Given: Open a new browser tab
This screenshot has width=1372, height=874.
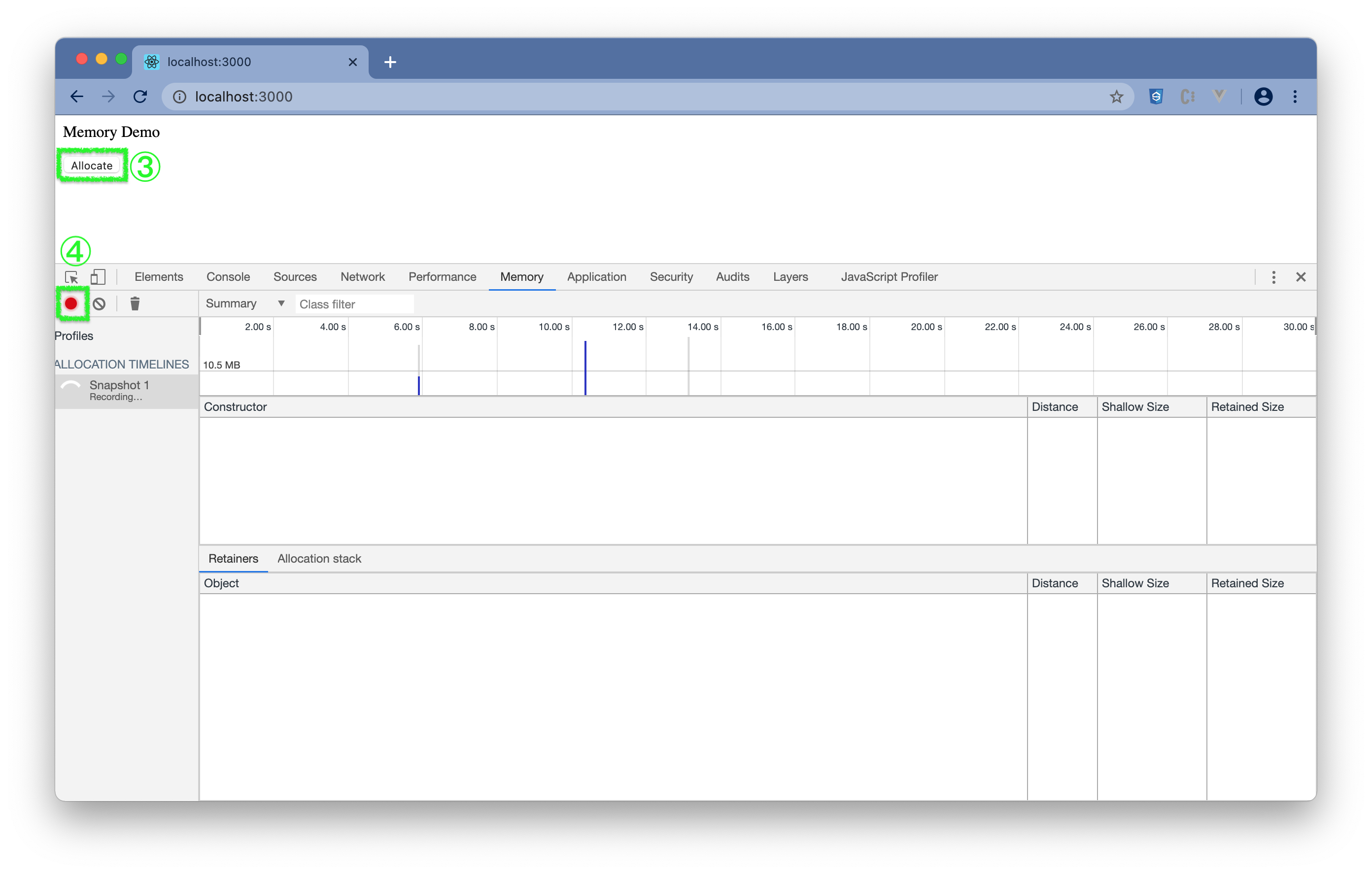Looking at the screenshot, I should click(390, 62).
